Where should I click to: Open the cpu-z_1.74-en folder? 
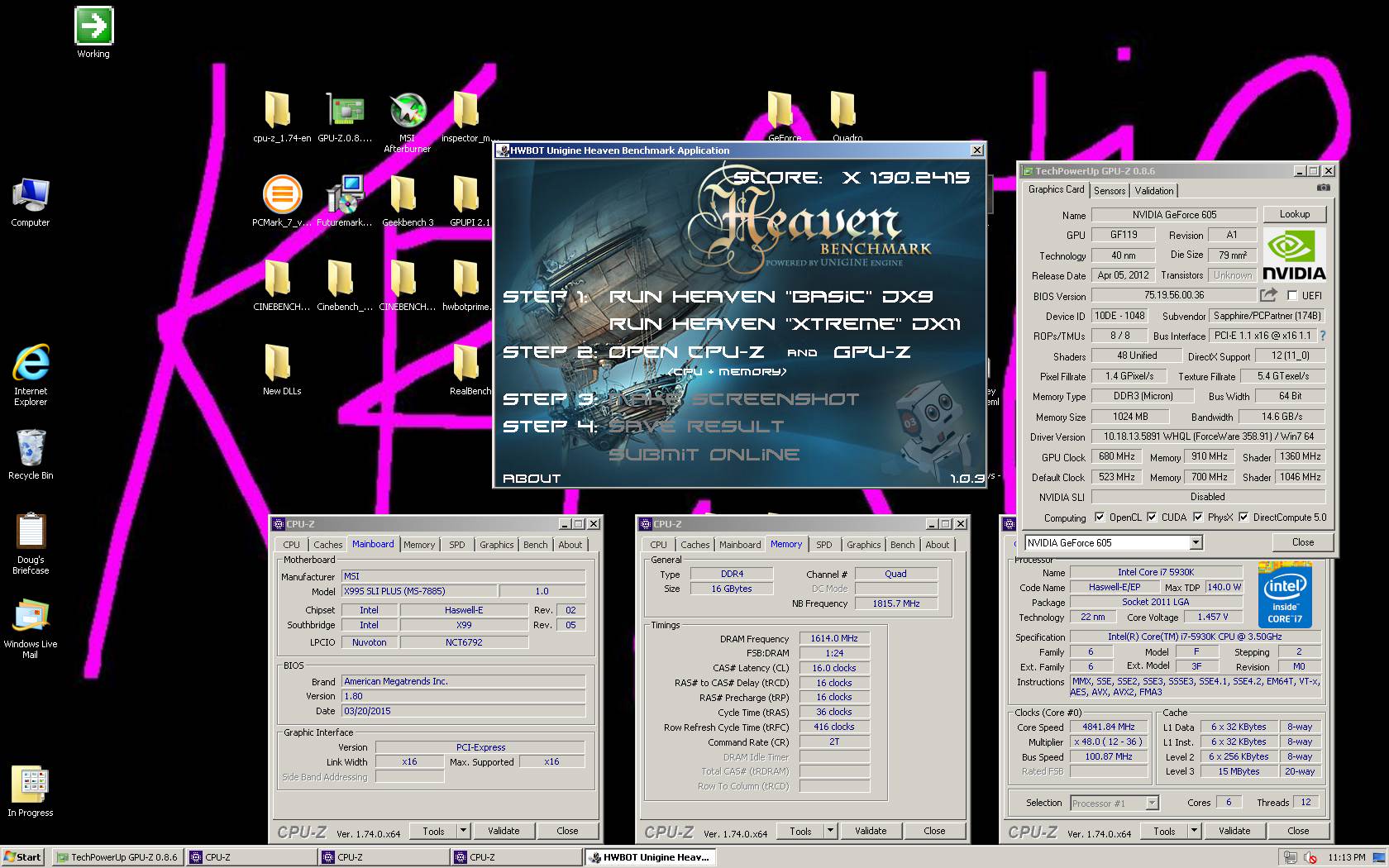(278, 109)
